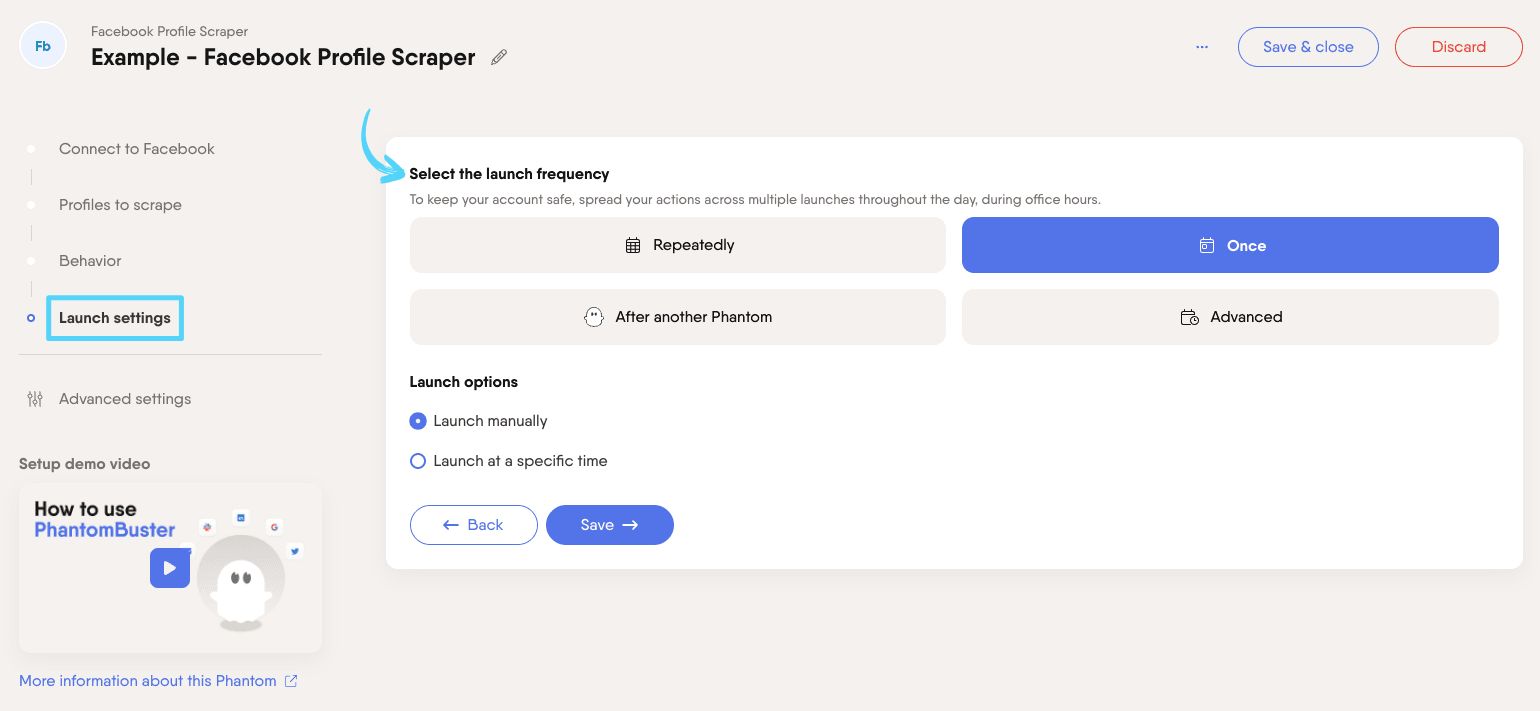
Task: Click the calendar-clock icon on Advanced
Action: pos(1189,317)
